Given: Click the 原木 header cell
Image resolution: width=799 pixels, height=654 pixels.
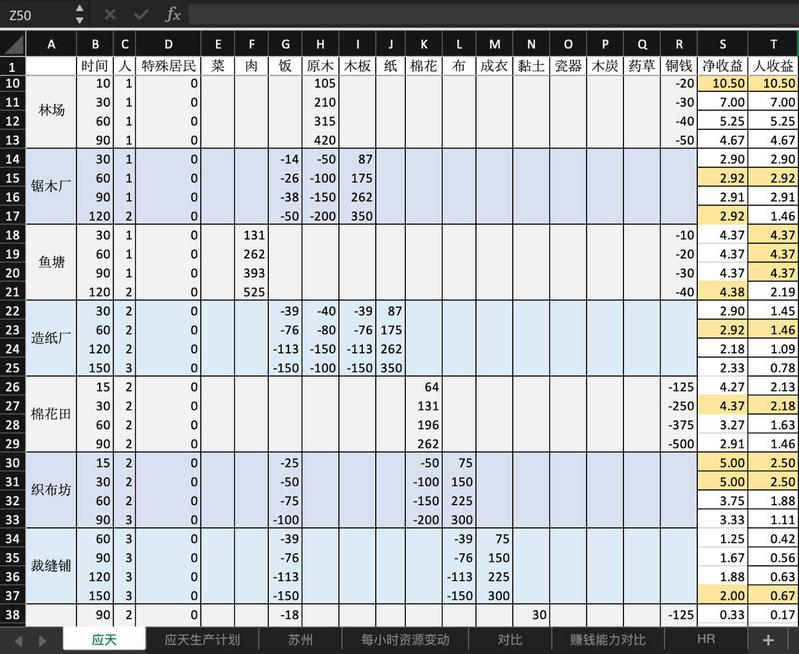Looking at the screenshot, I should pos(320,66).
